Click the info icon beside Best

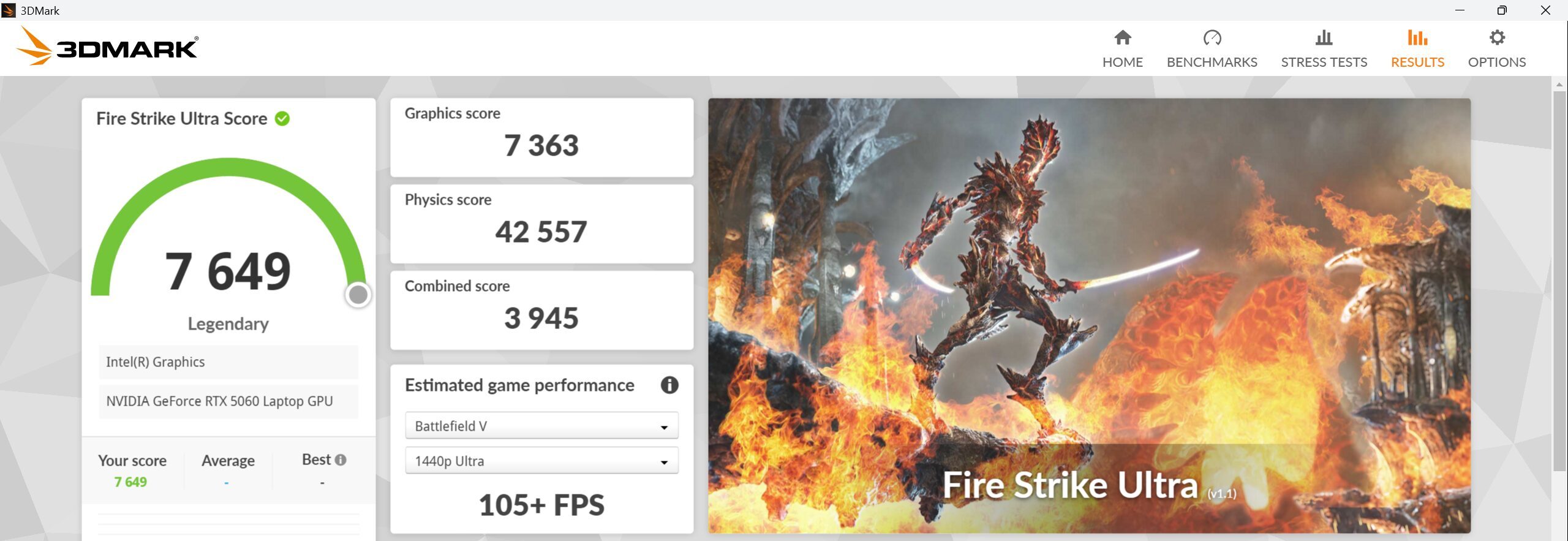341,460
